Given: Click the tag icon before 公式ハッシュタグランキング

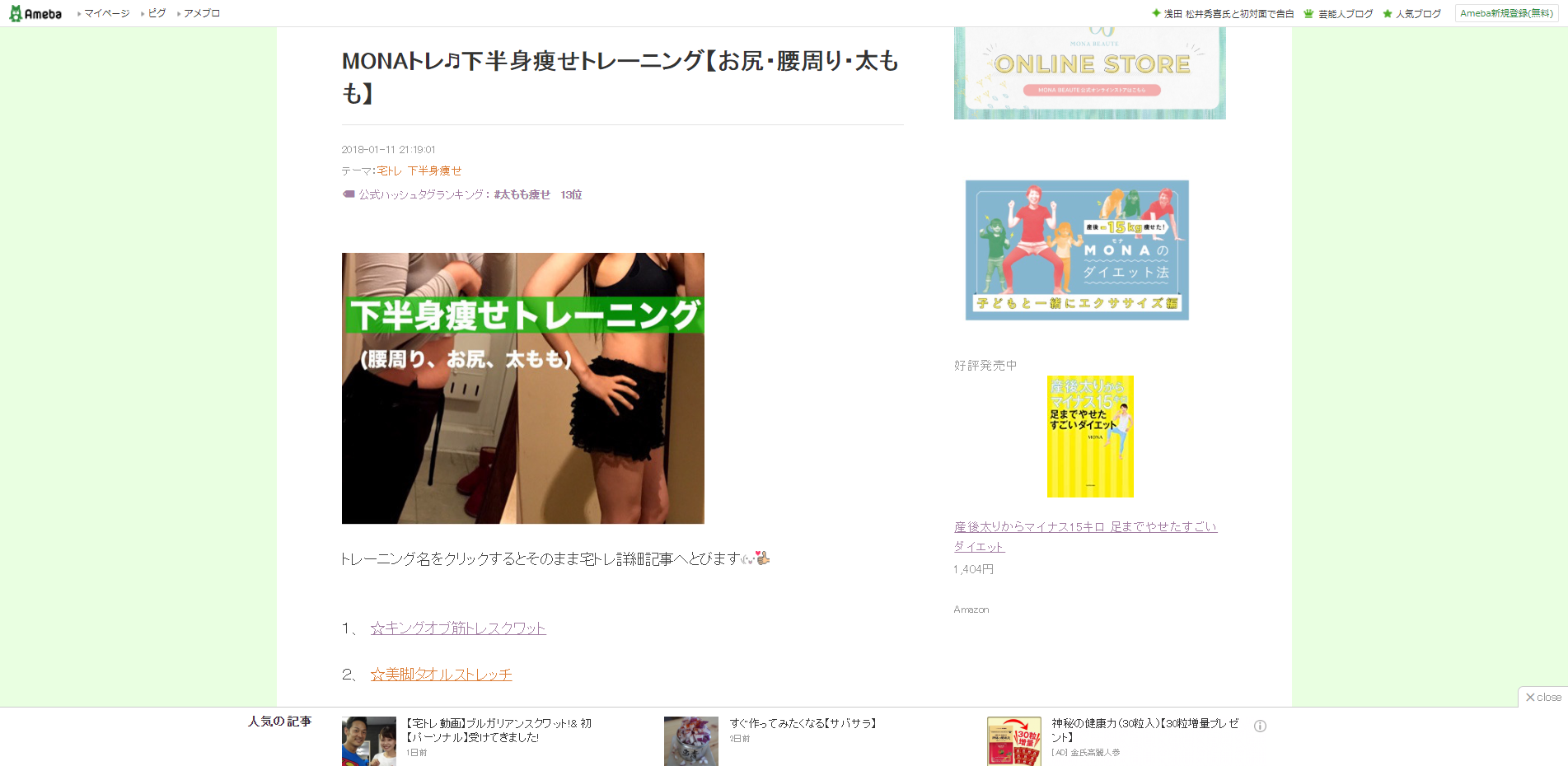Looking at the screenshot, I should [x=349, y=194].
